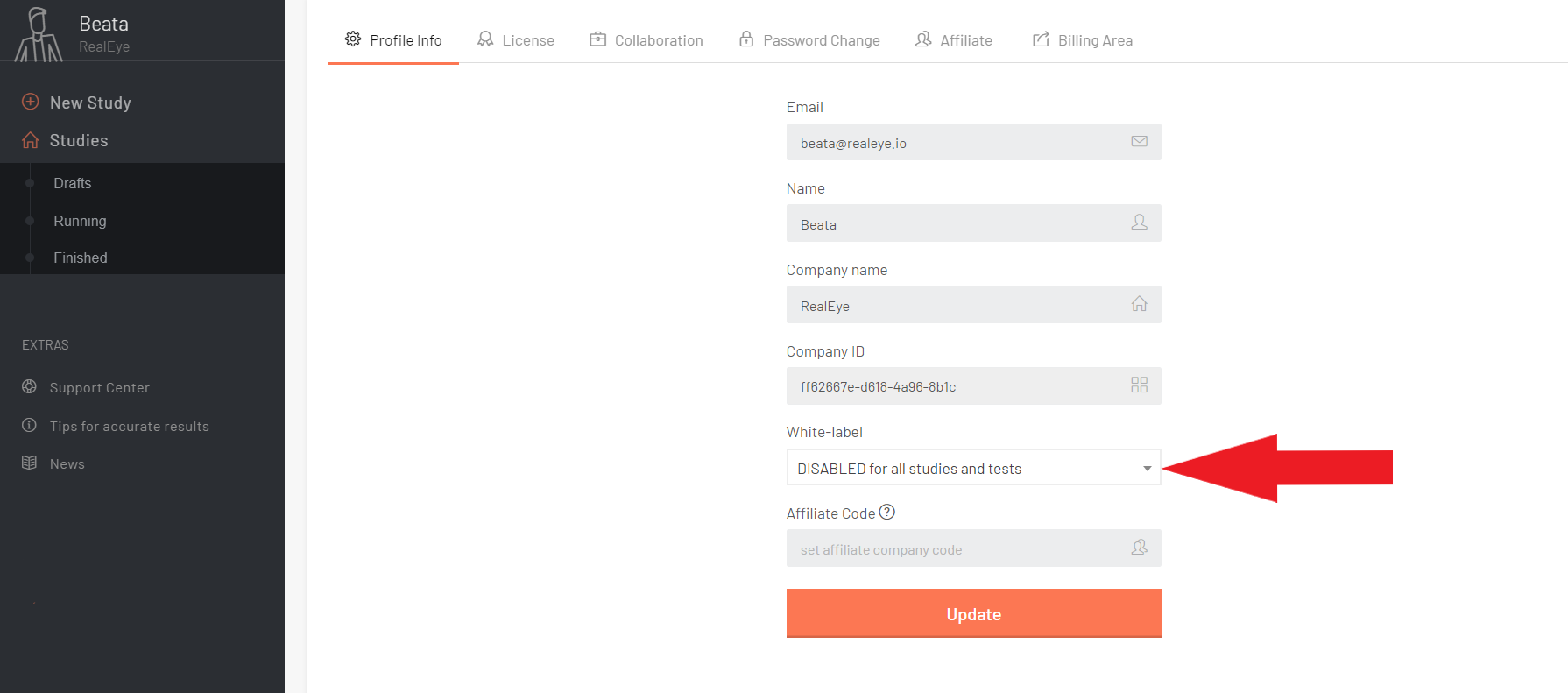Viewport: 1568px width, 693px height.
Task: Click the Affiliate Code help question icon
Action: (x=886, y=512)
